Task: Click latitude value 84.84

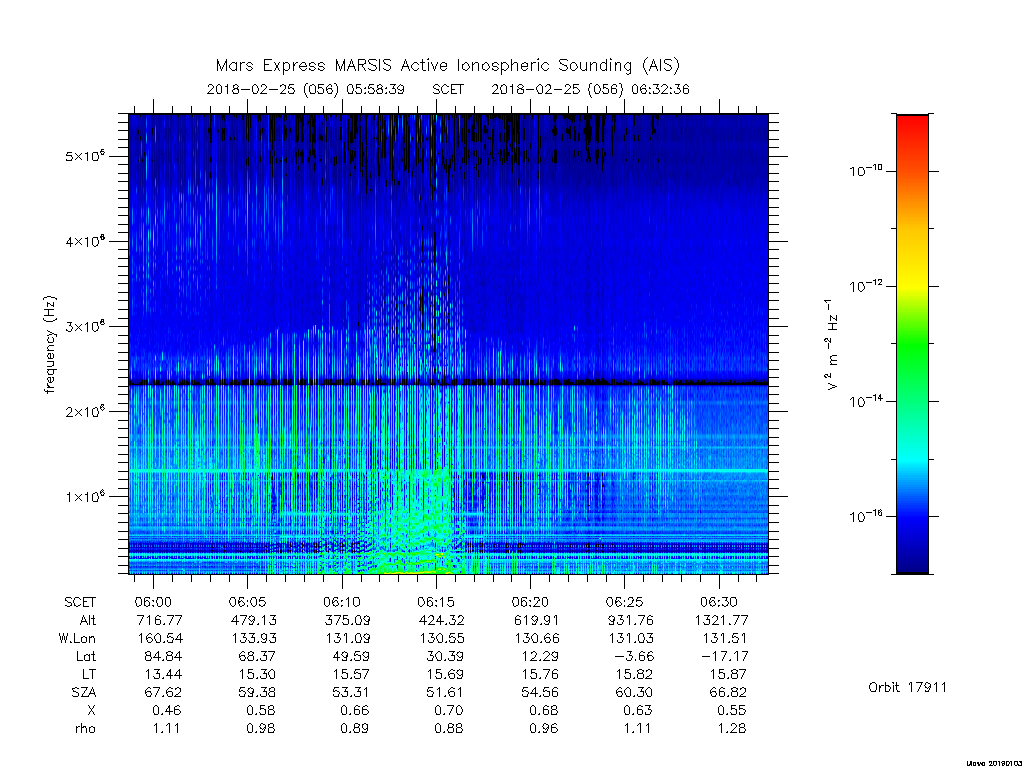Action: 163,656
